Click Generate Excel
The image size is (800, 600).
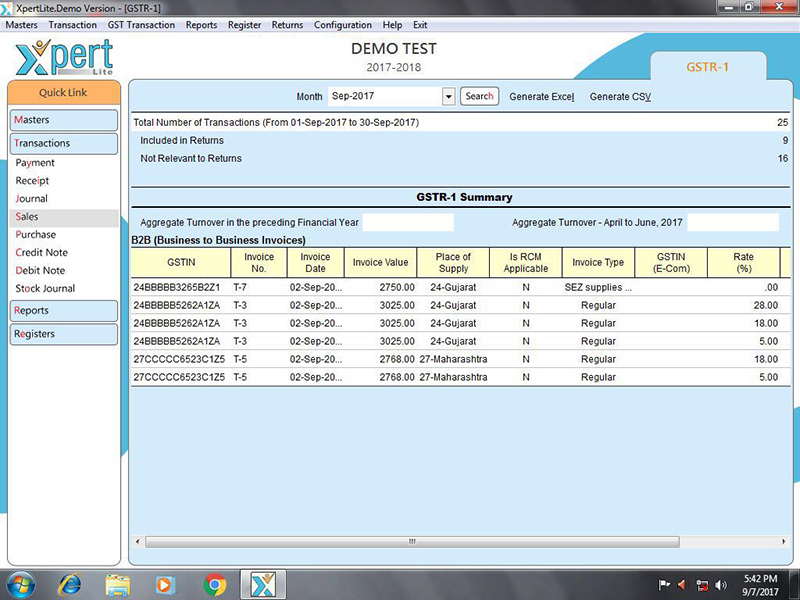(542, 96)
